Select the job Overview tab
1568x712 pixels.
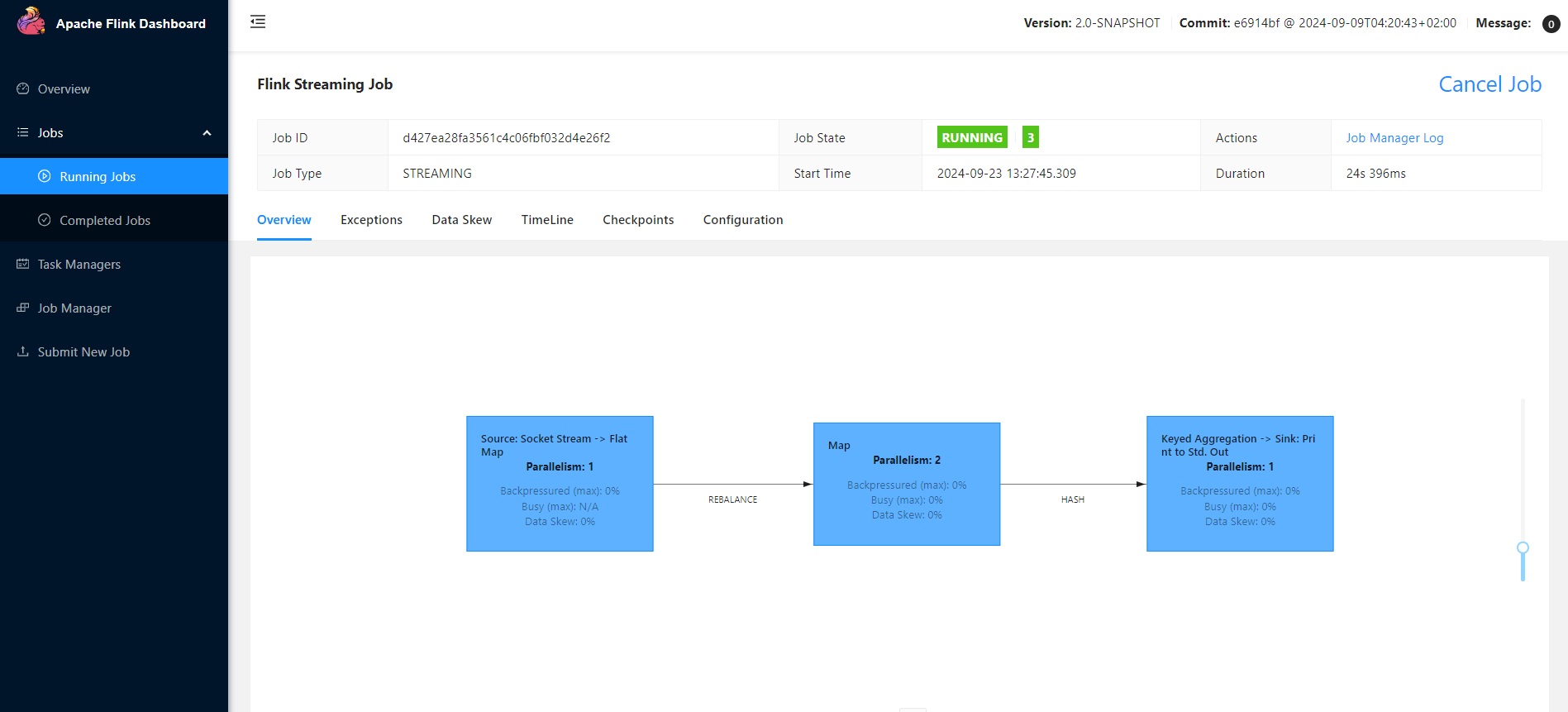pyautogui.click(x=284, y=220)
